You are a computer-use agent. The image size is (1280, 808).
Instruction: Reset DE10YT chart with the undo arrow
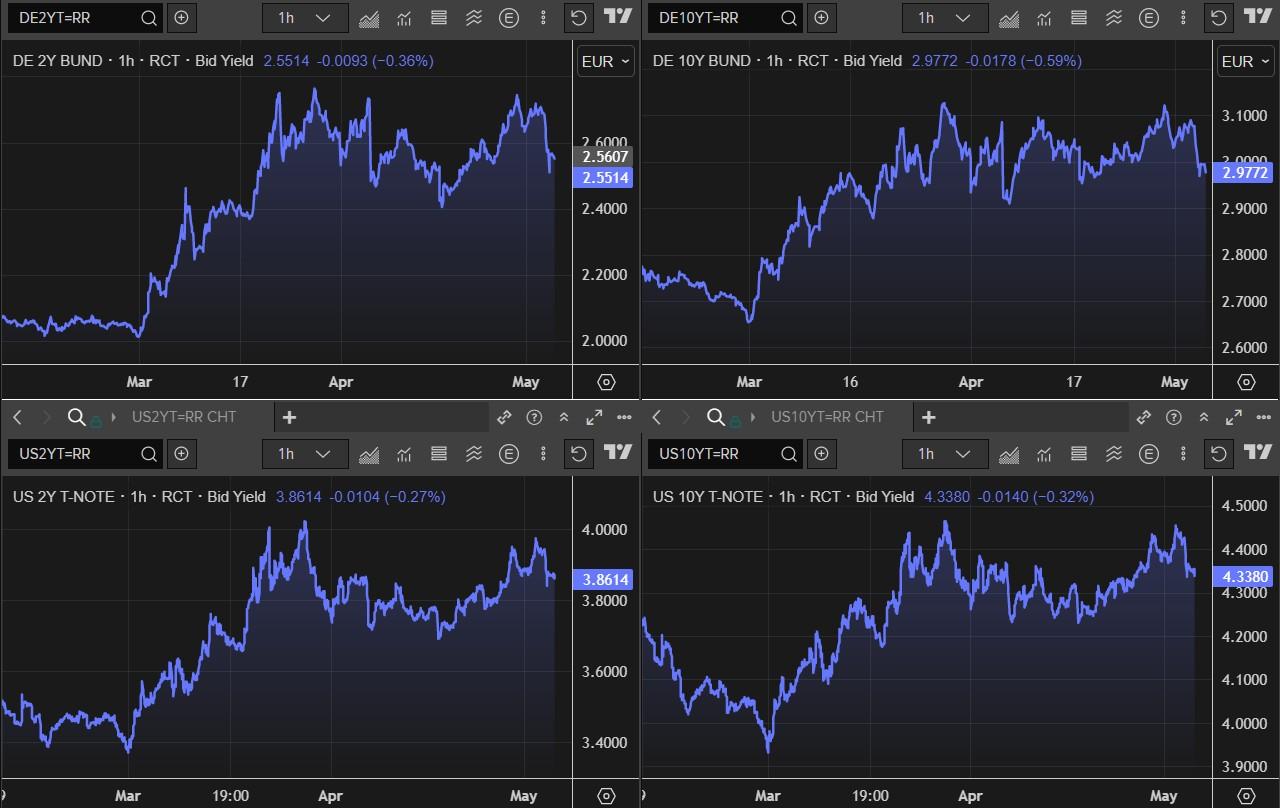coord(1218,18)
